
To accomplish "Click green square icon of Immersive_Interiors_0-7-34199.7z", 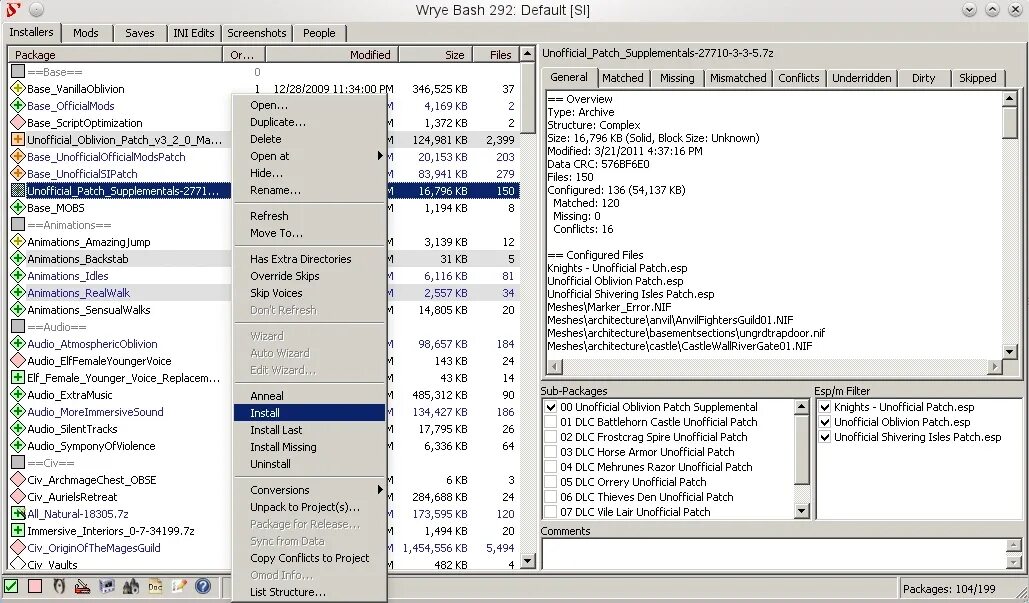I will [18, 531].
